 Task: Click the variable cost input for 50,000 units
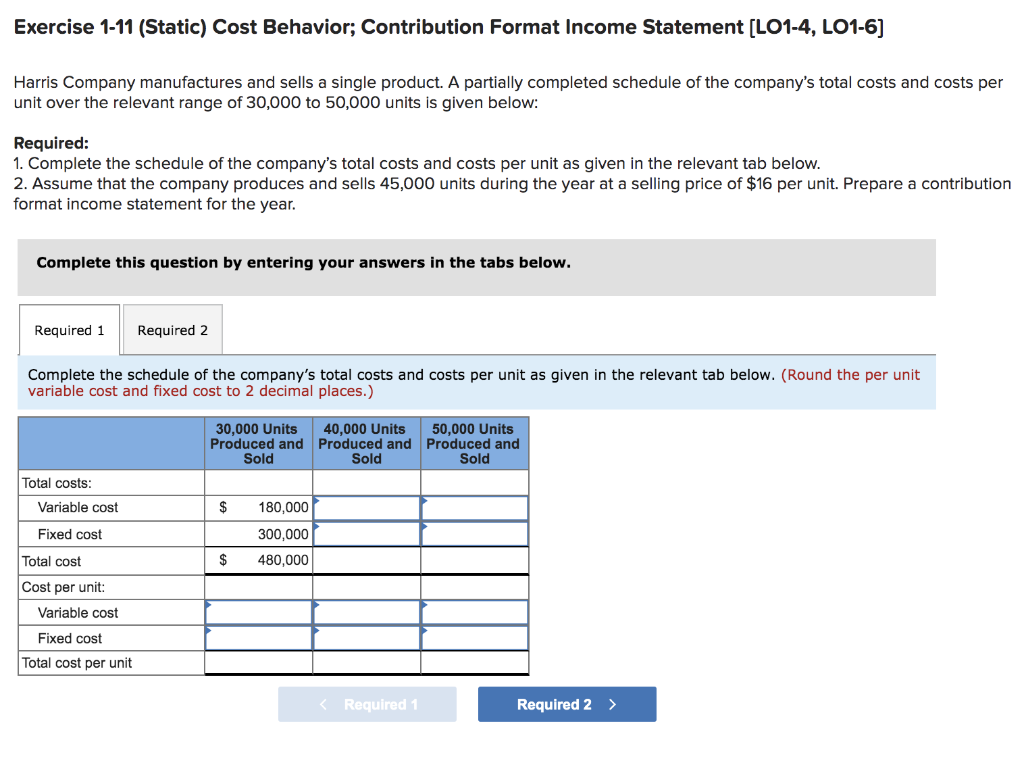[474, 507]
